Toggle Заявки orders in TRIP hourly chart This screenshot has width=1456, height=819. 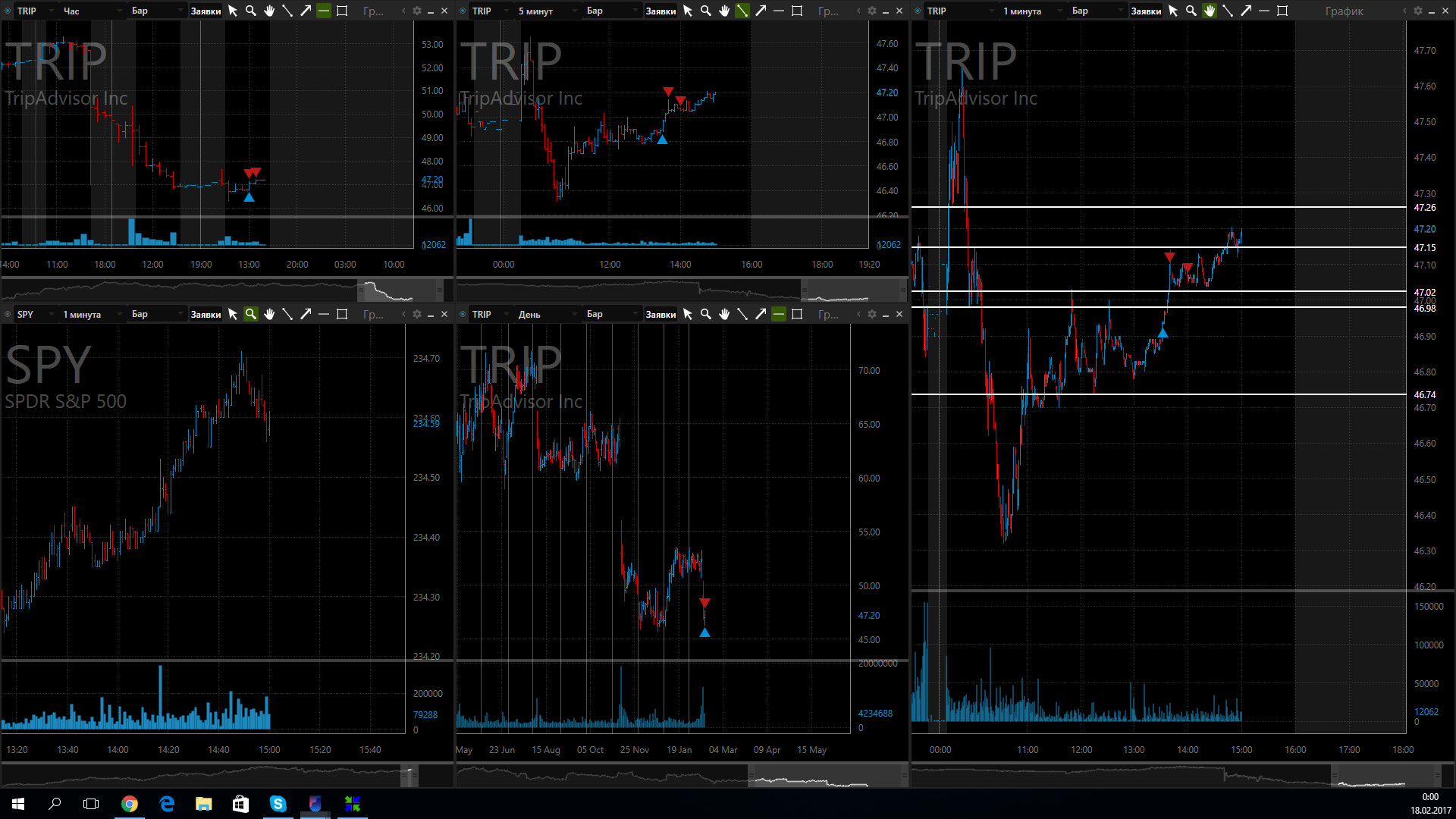[206, 11]
